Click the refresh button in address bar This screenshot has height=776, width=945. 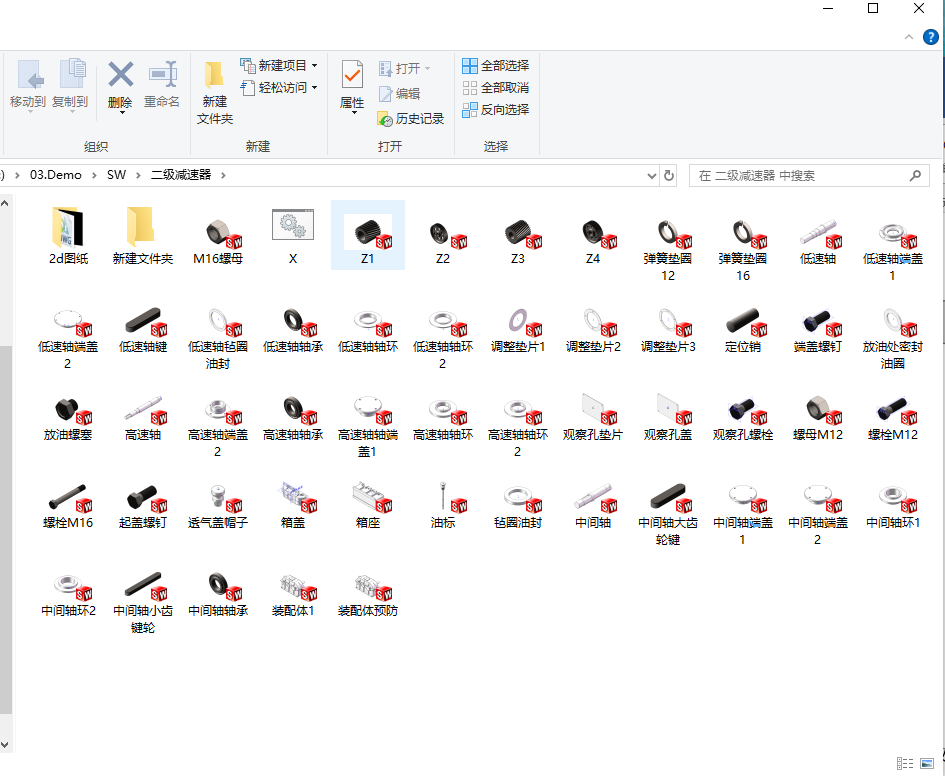[668, 175]
